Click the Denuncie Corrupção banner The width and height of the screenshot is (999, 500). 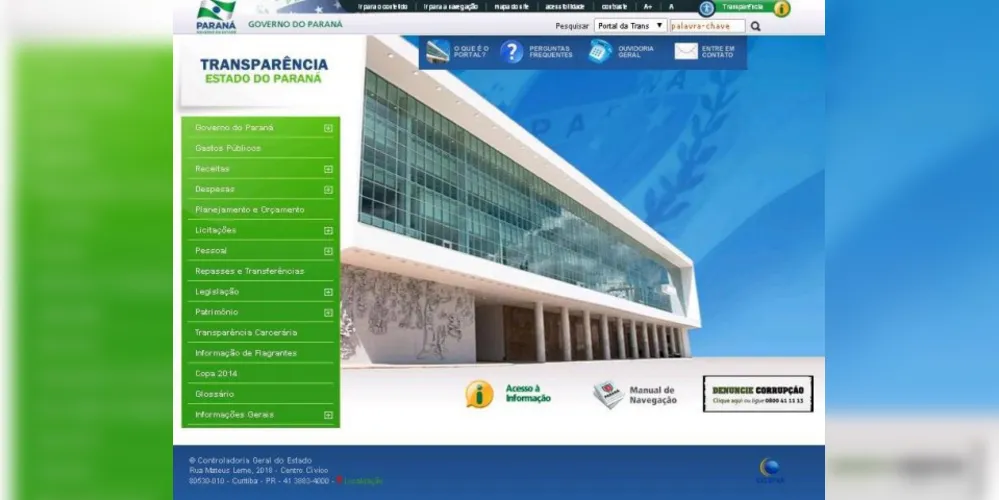758,394
